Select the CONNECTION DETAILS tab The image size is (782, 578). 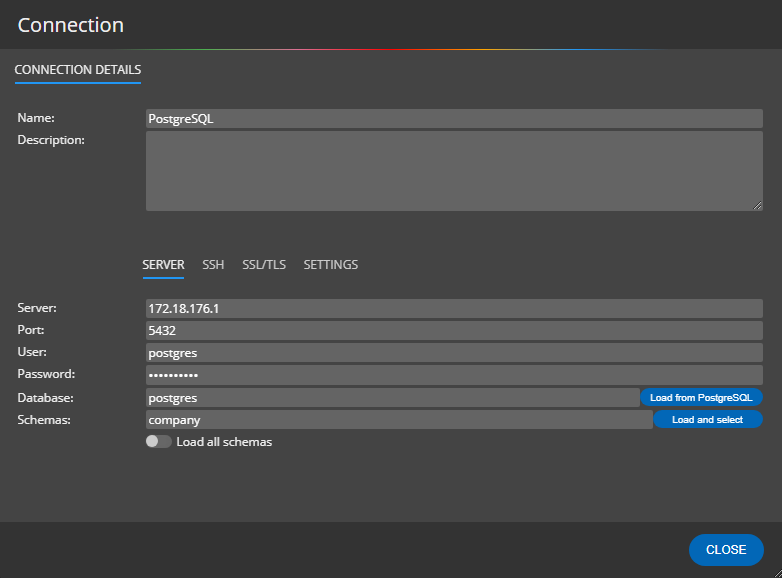78,70
